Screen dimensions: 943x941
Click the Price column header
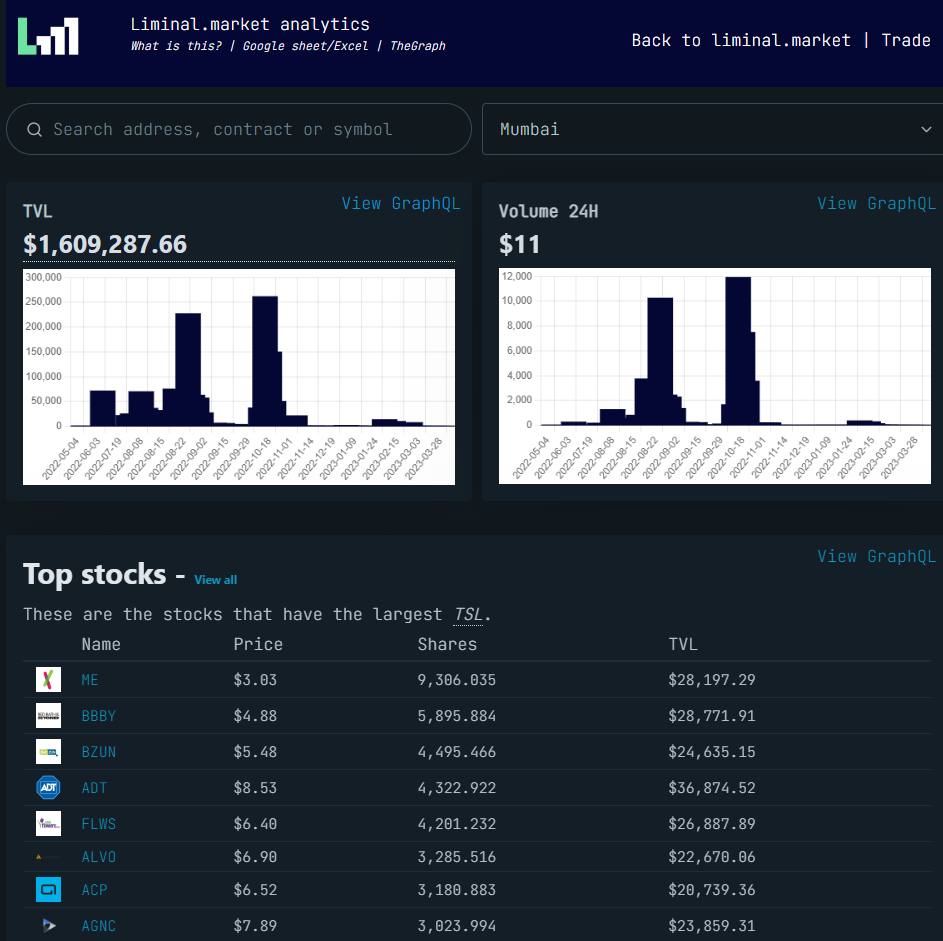tap(258, 645)
